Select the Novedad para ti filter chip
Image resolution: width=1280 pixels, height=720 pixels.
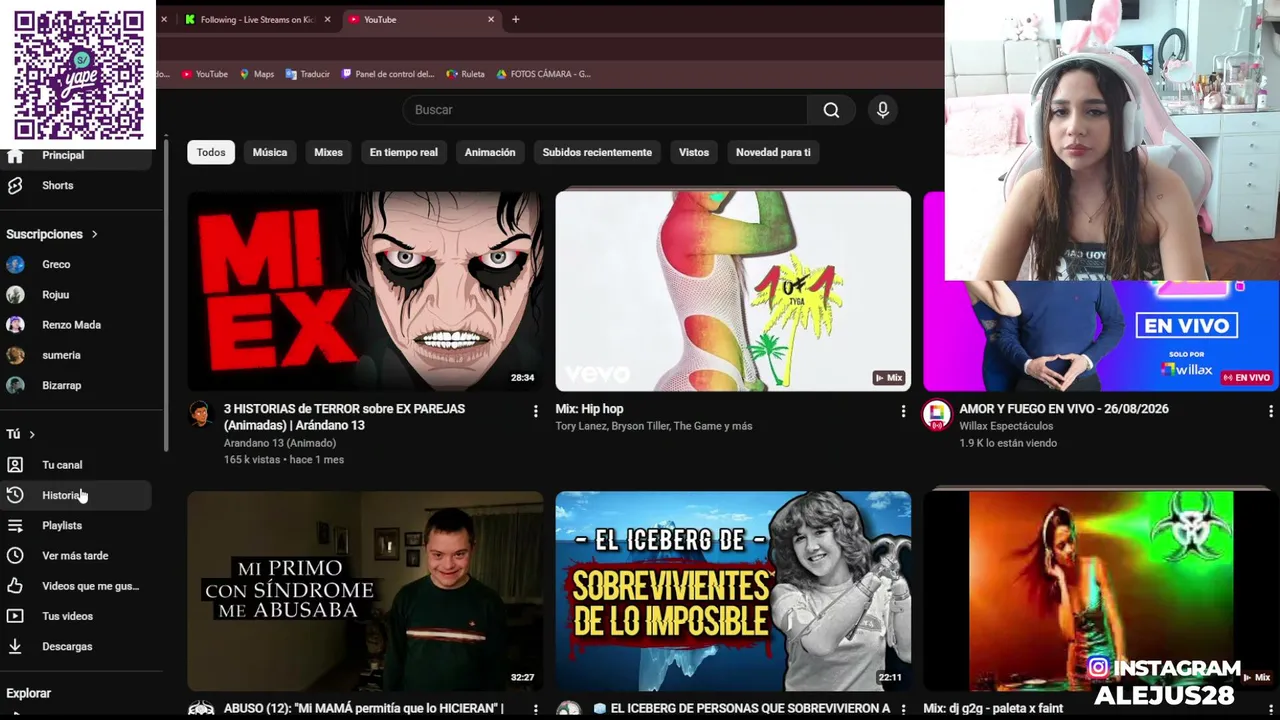click(x=773, y=152)
